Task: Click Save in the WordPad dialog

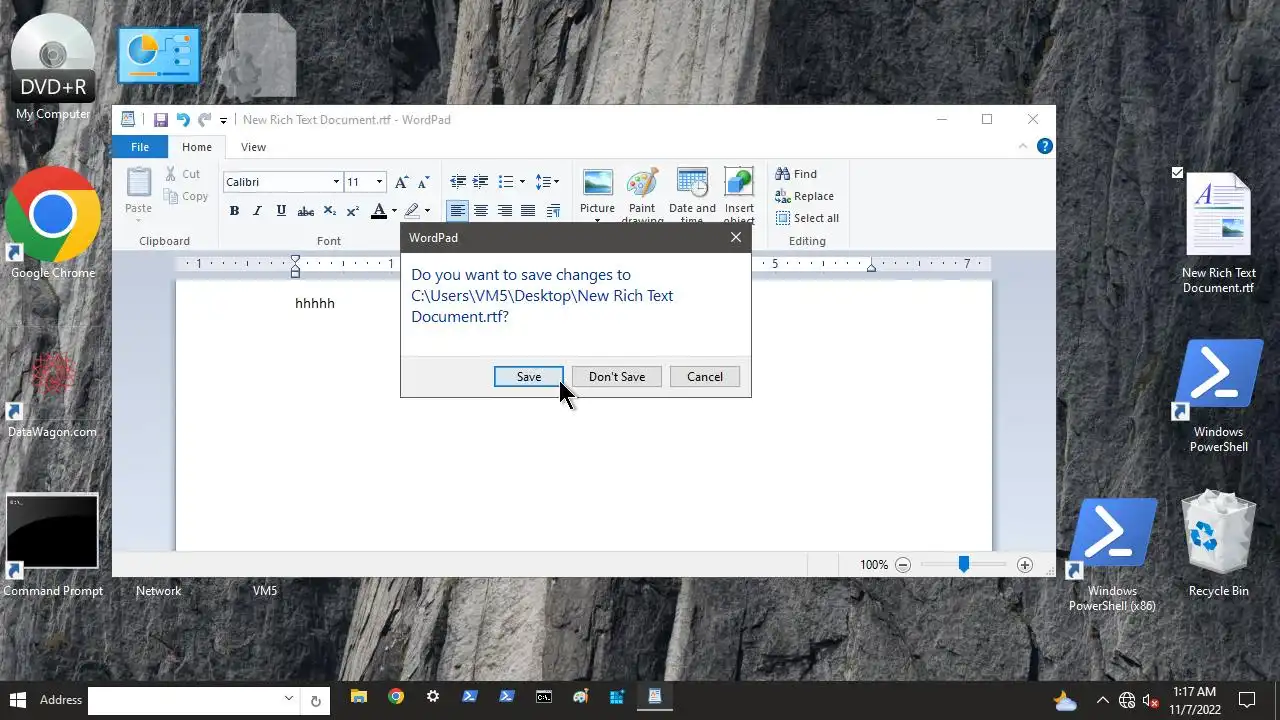Action: (x=529, y=377)
